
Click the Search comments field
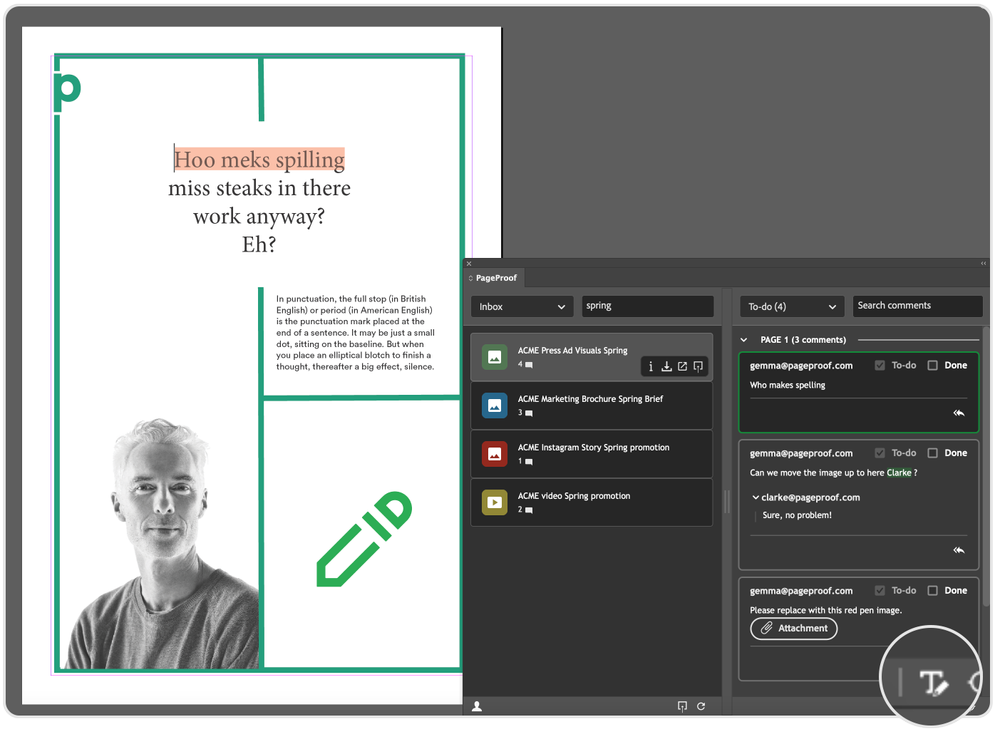tap(917, 306)
